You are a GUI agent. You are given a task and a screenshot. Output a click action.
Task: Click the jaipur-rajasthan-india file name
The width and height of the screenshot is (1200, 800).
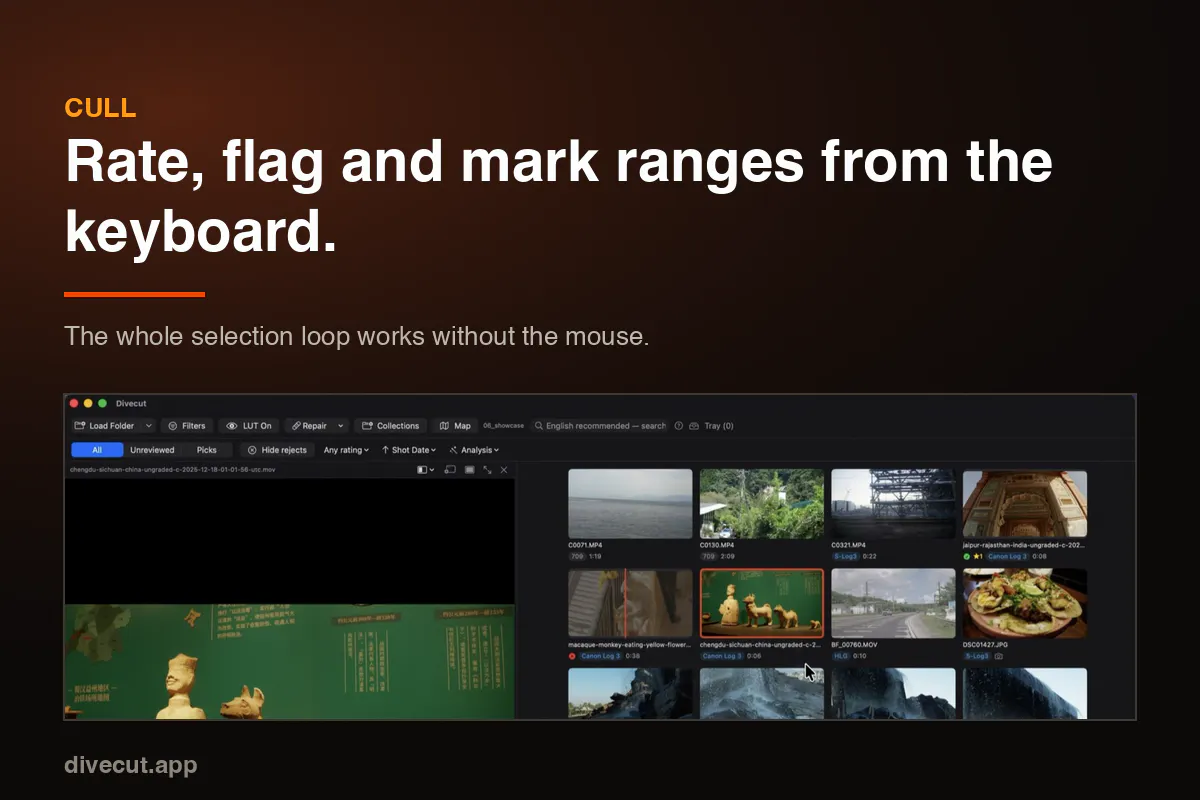[x=1025, y=545]
